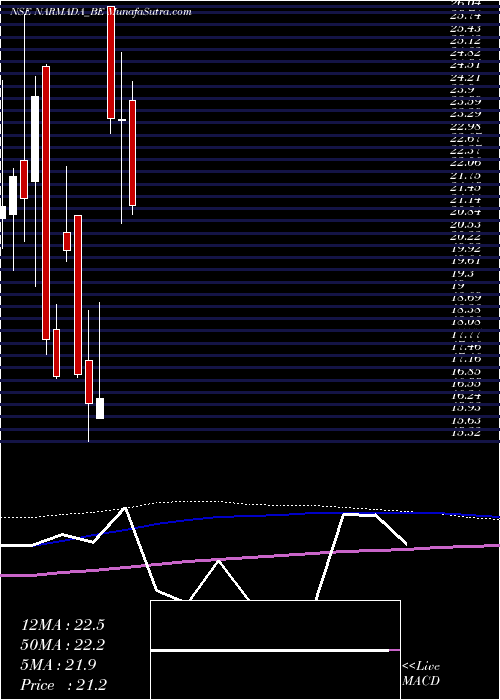This screenshot has width=500, height=700.
Task: Click the NSE NARMADA_BE chart title
Action: pyautogui.click(x=101, y=12)
